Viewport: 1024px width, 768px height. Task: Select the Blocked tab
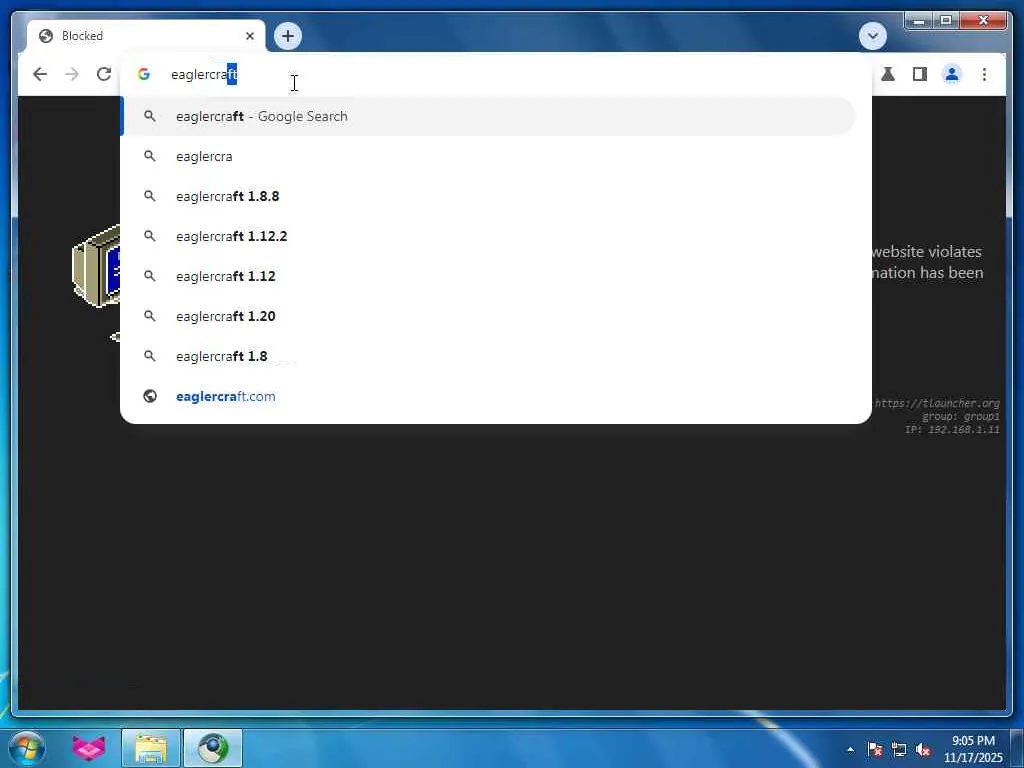pos(146,36)
